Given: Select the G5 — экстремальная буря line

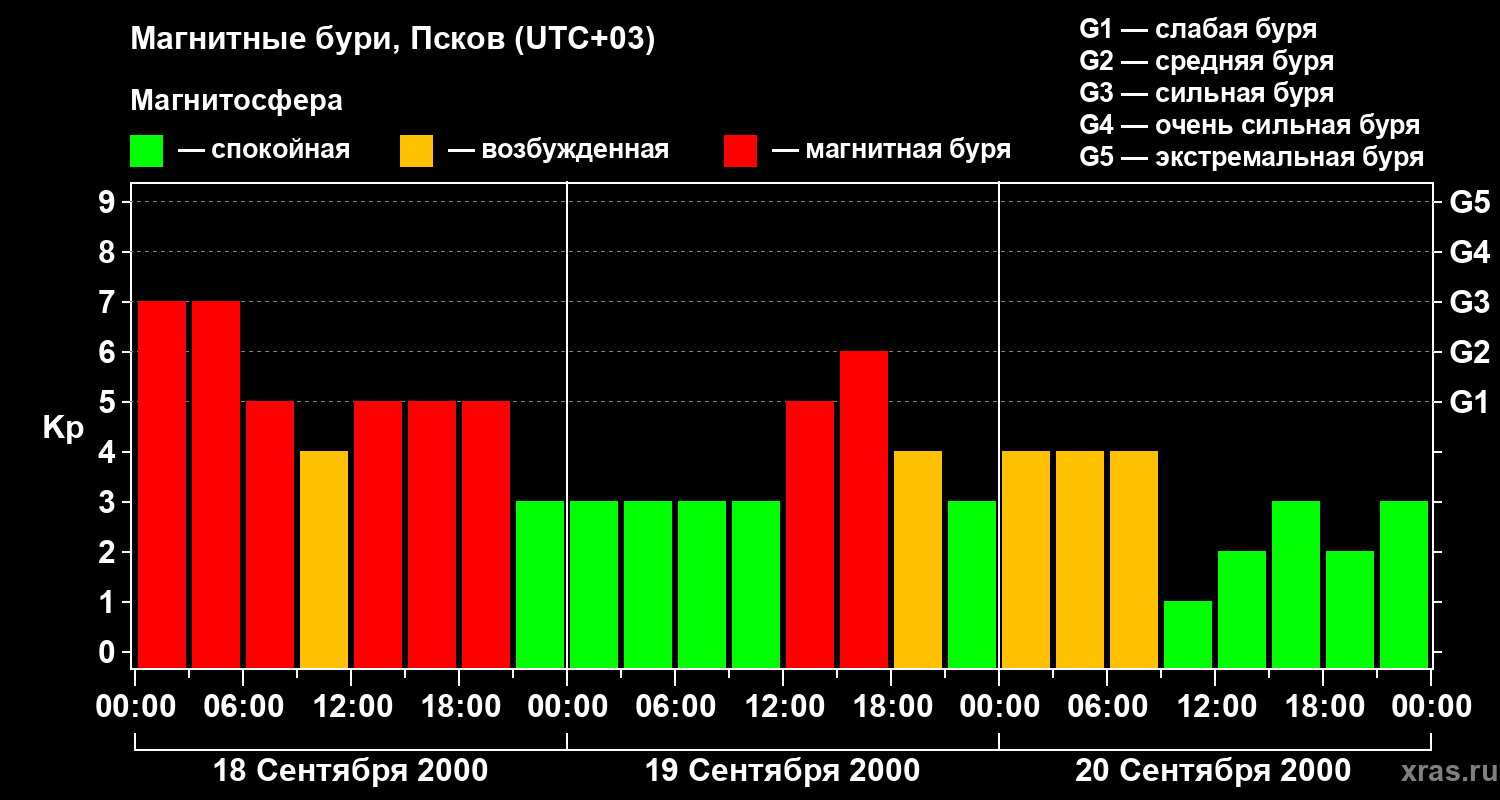Looking at the screenshot, I should click(x=1252, y=157).
